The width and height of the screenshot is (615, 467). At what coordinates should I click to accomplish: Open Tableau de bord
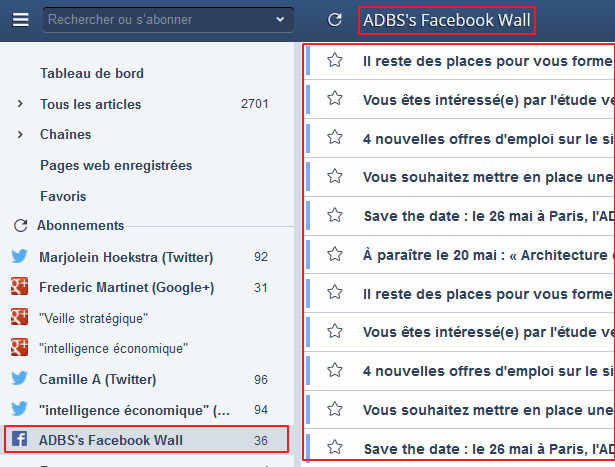92,73
